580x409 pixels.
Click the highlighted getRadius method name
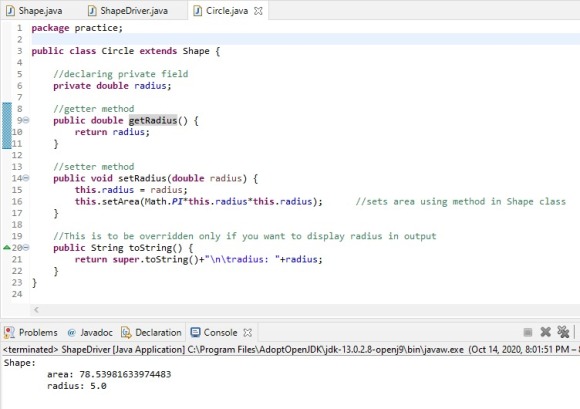pos(153,120)
